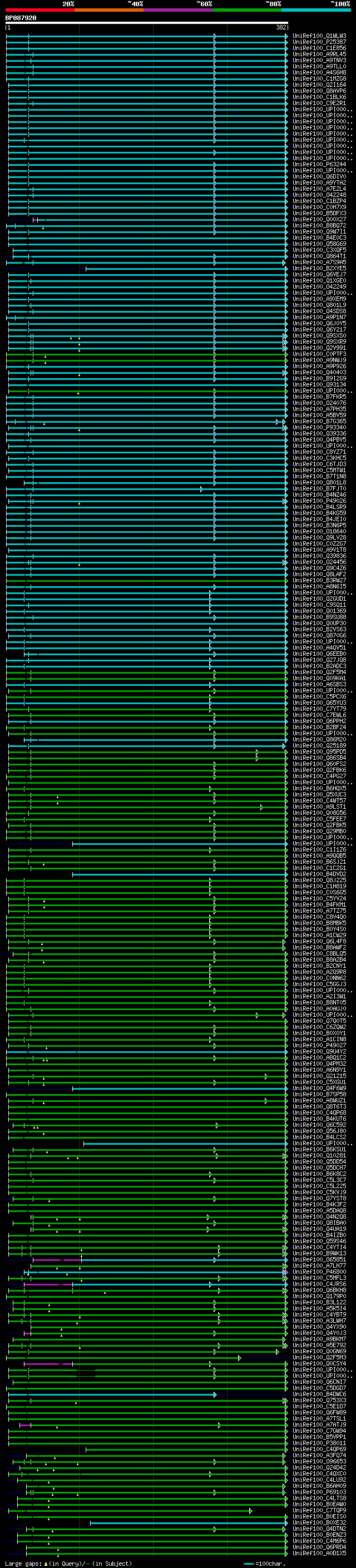This screenshot has height=1568, width=356.
Task: Select hit UniRef100_B2XYE5
Action: coord(319,269)
